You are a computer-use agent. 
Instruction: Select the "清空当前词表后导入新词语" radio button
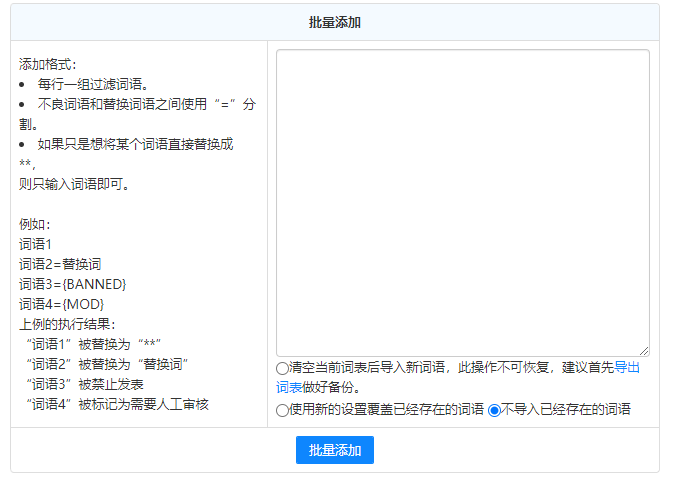(x=283, y=368)
